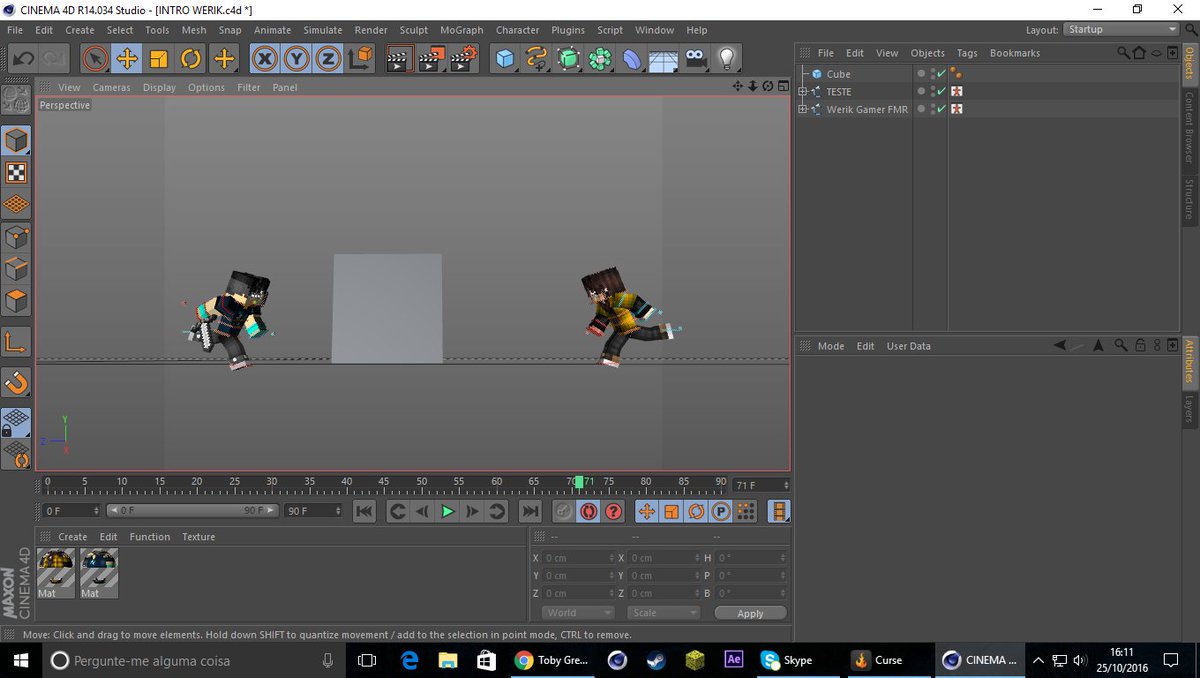Viewport: 1200px width, 678px height.
Task: Click the Undo arrow in toolbar
Action: pos(22,59)
